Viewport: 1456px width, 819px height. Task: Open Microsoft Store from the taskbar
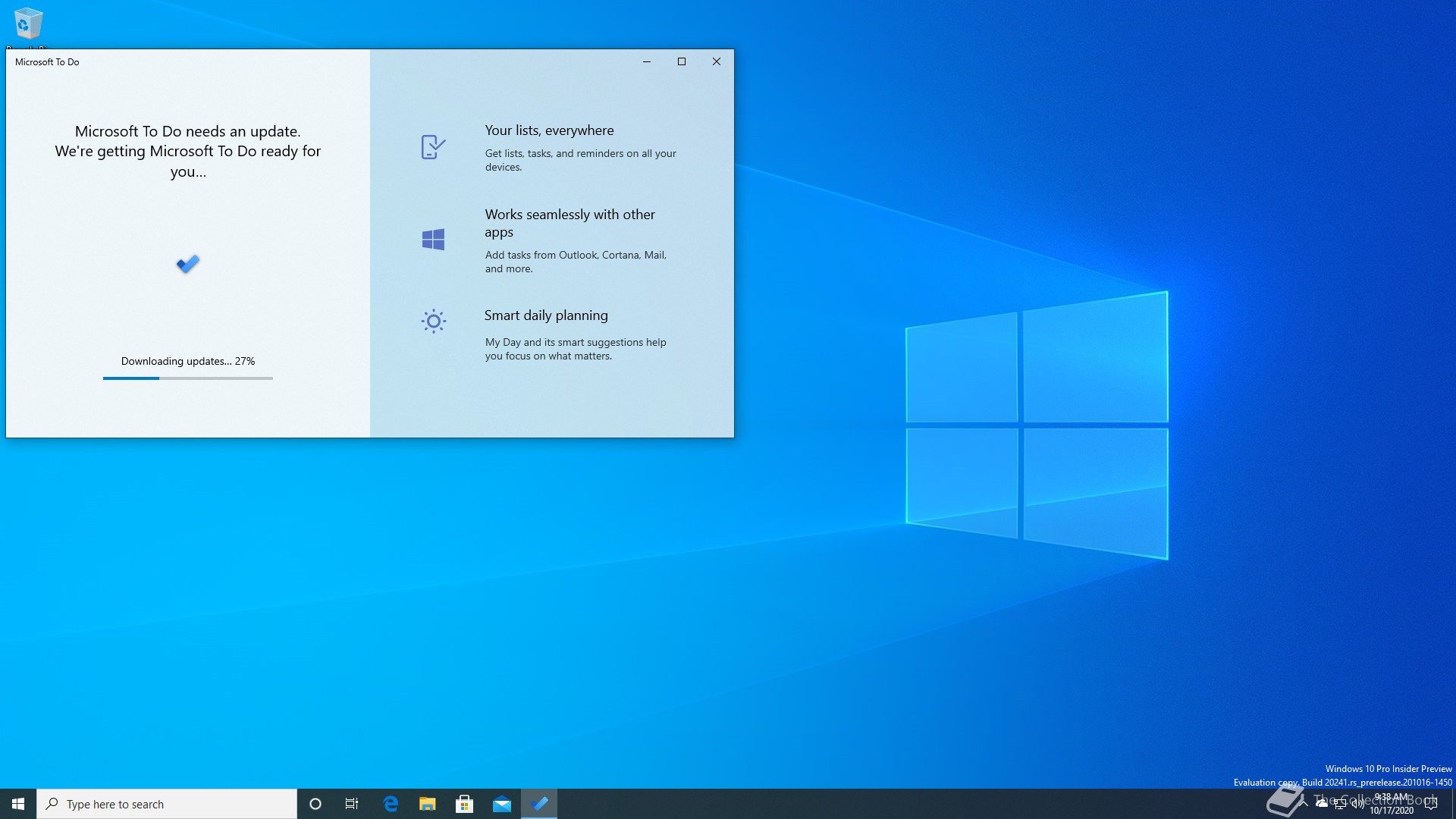coord(465,804)
